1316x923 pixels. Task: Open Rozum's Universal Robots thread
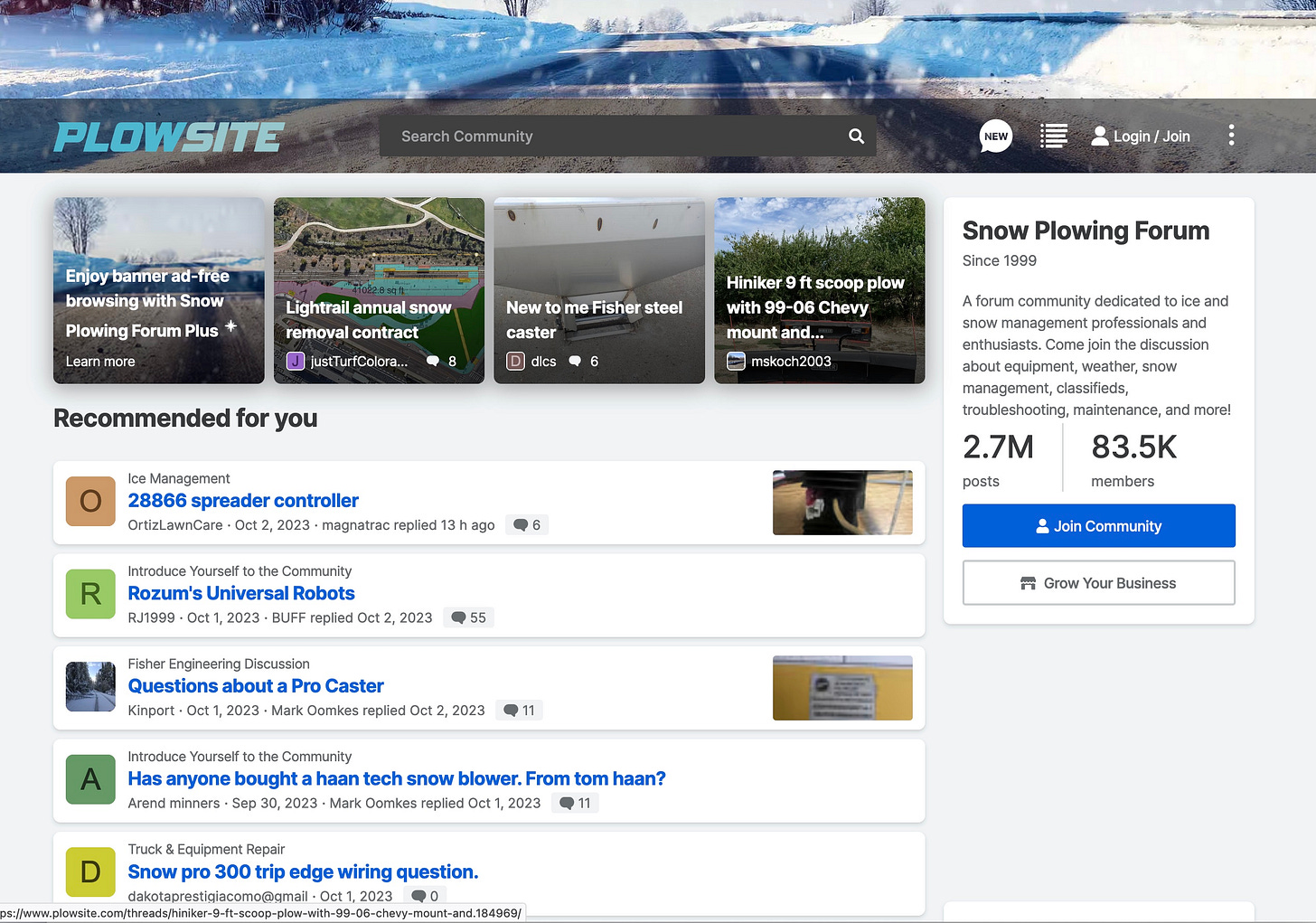241,593
